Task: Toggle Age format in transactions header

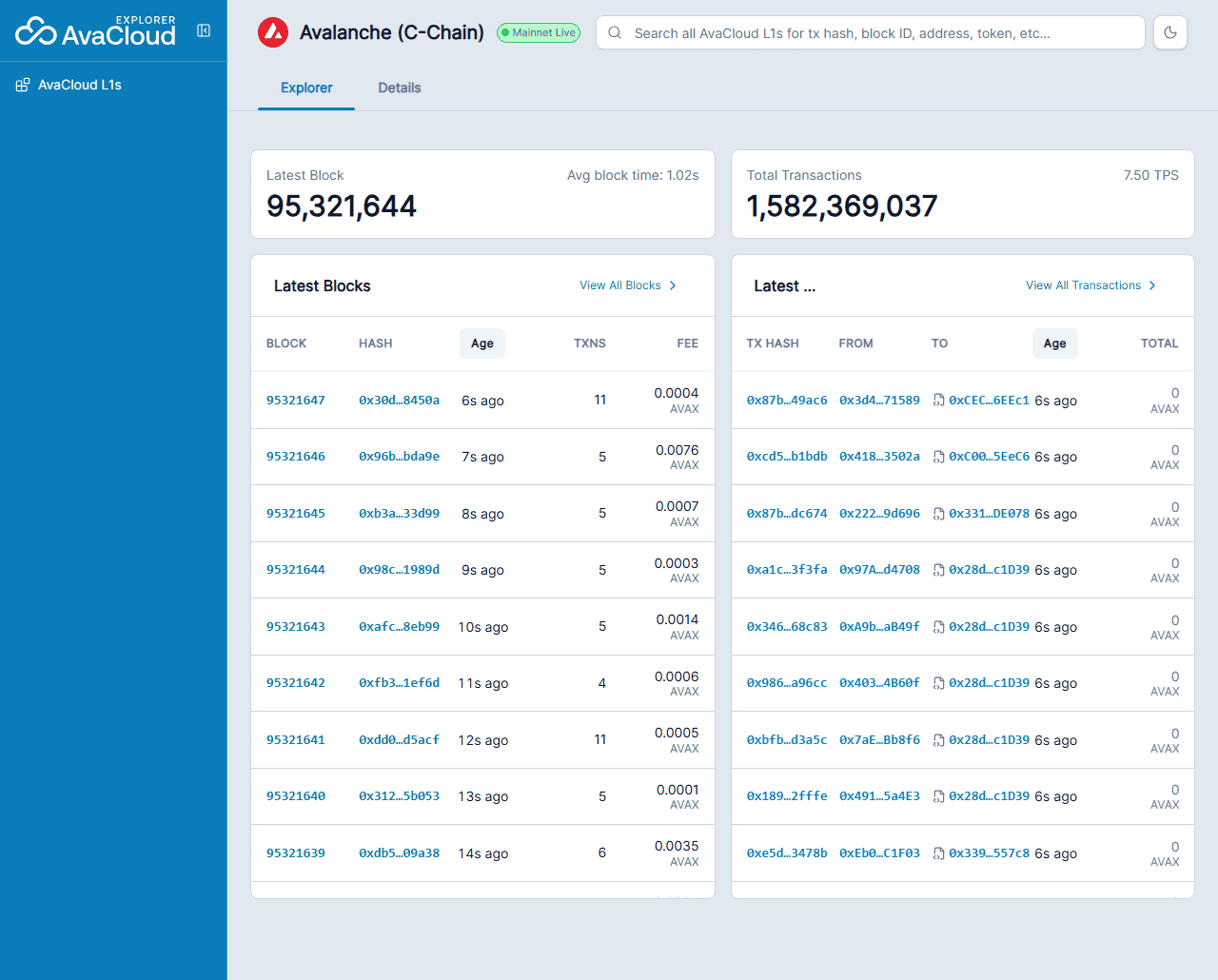Action: click(1055, 343)
